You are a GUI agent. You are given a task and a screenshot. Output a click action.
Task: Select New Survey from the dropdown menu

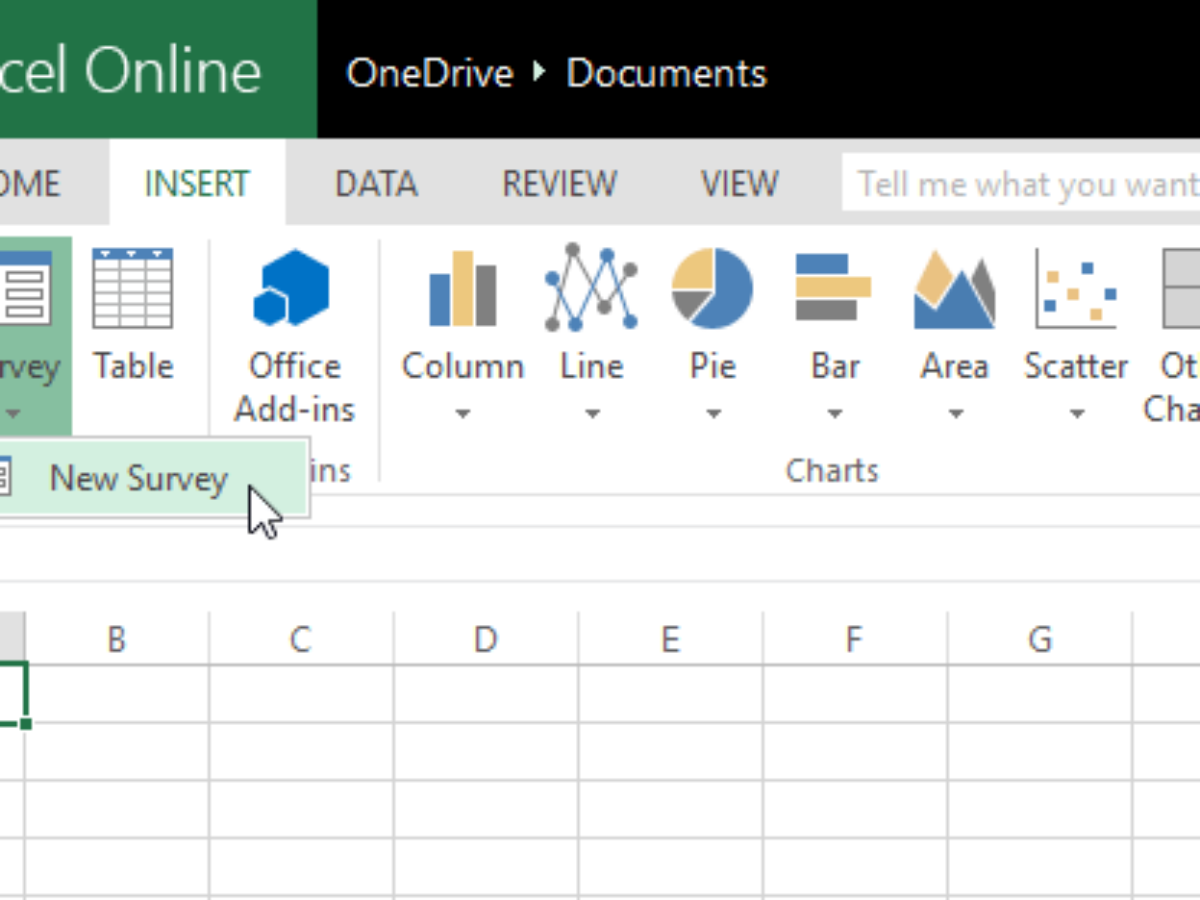coord(138,478)
